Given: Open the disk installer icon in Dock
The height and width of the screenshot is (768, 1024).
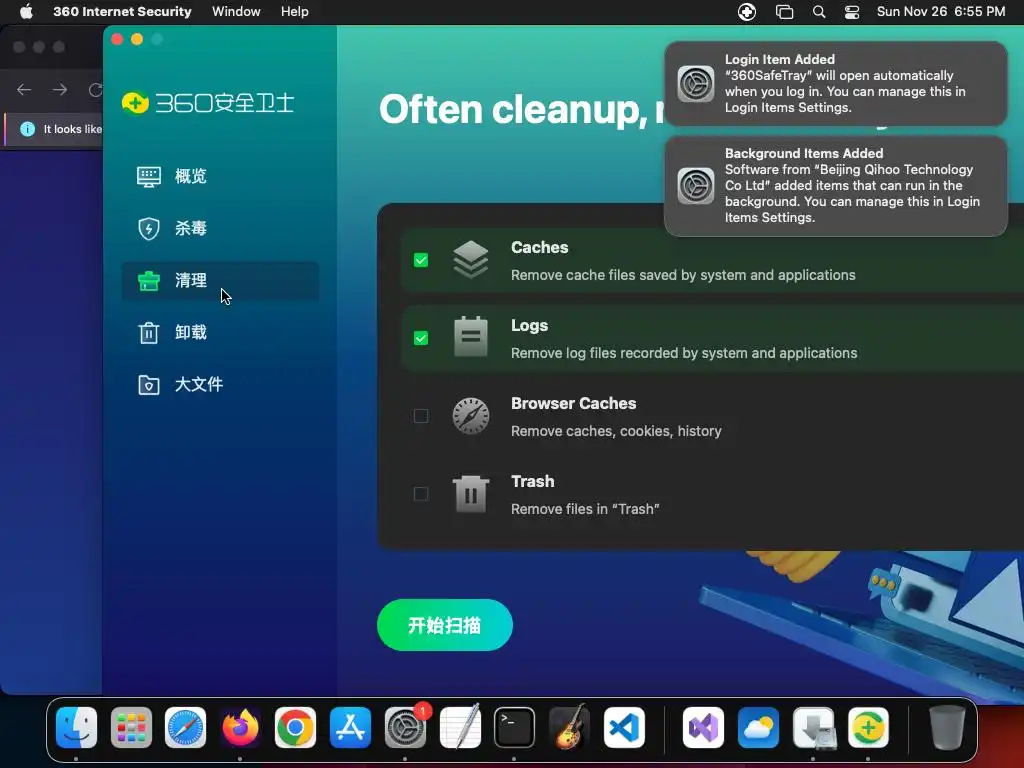Looking at the screenshot, I should [x=813, y=728].
